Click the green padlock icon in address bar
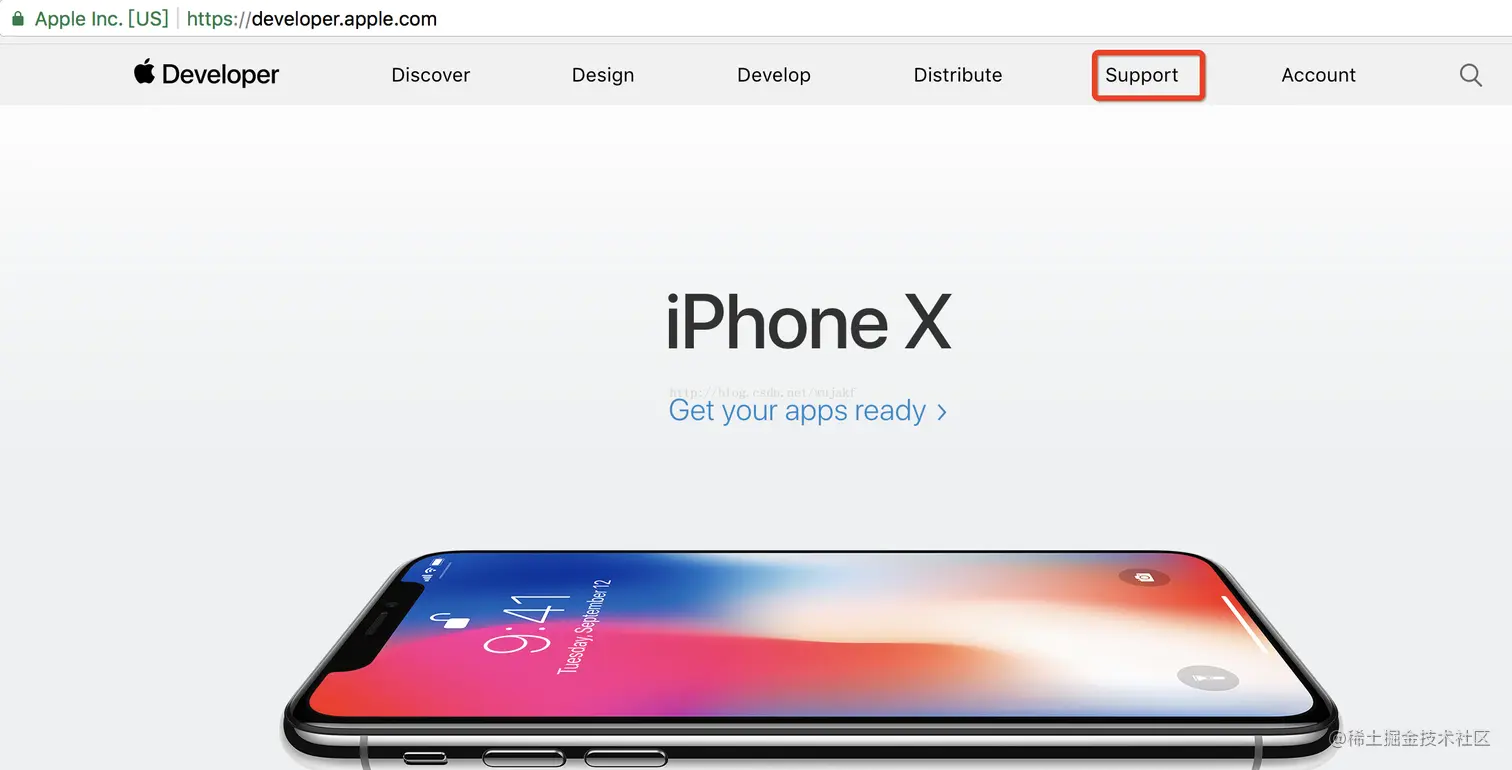 (17, 19)
